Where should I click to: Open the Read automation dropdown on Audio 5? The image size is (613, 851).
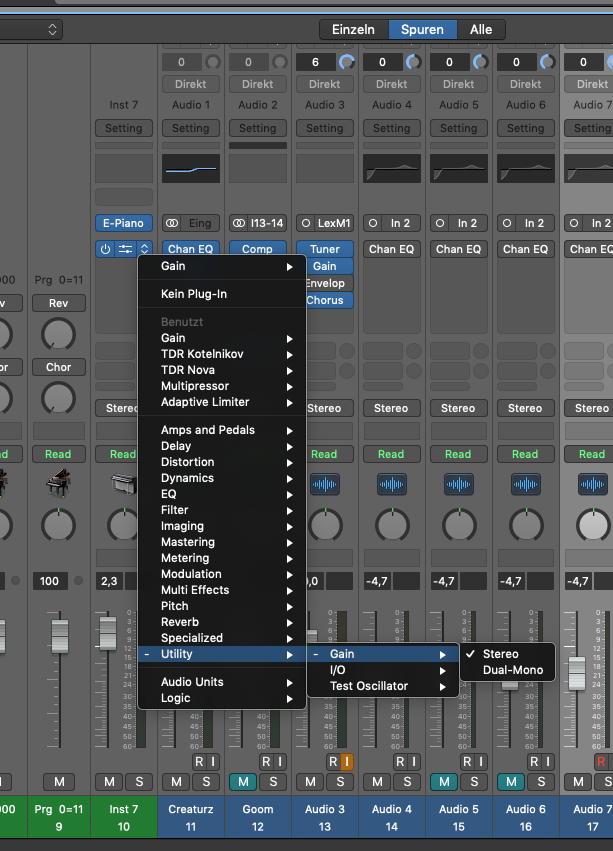(459, 454)
